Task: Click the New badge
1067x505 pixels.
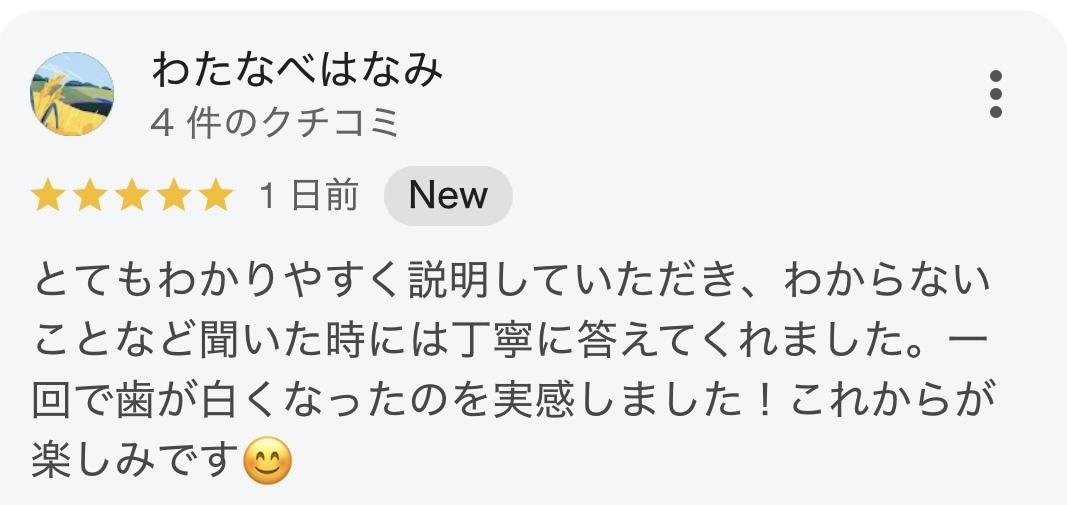Action: (448, 196)
